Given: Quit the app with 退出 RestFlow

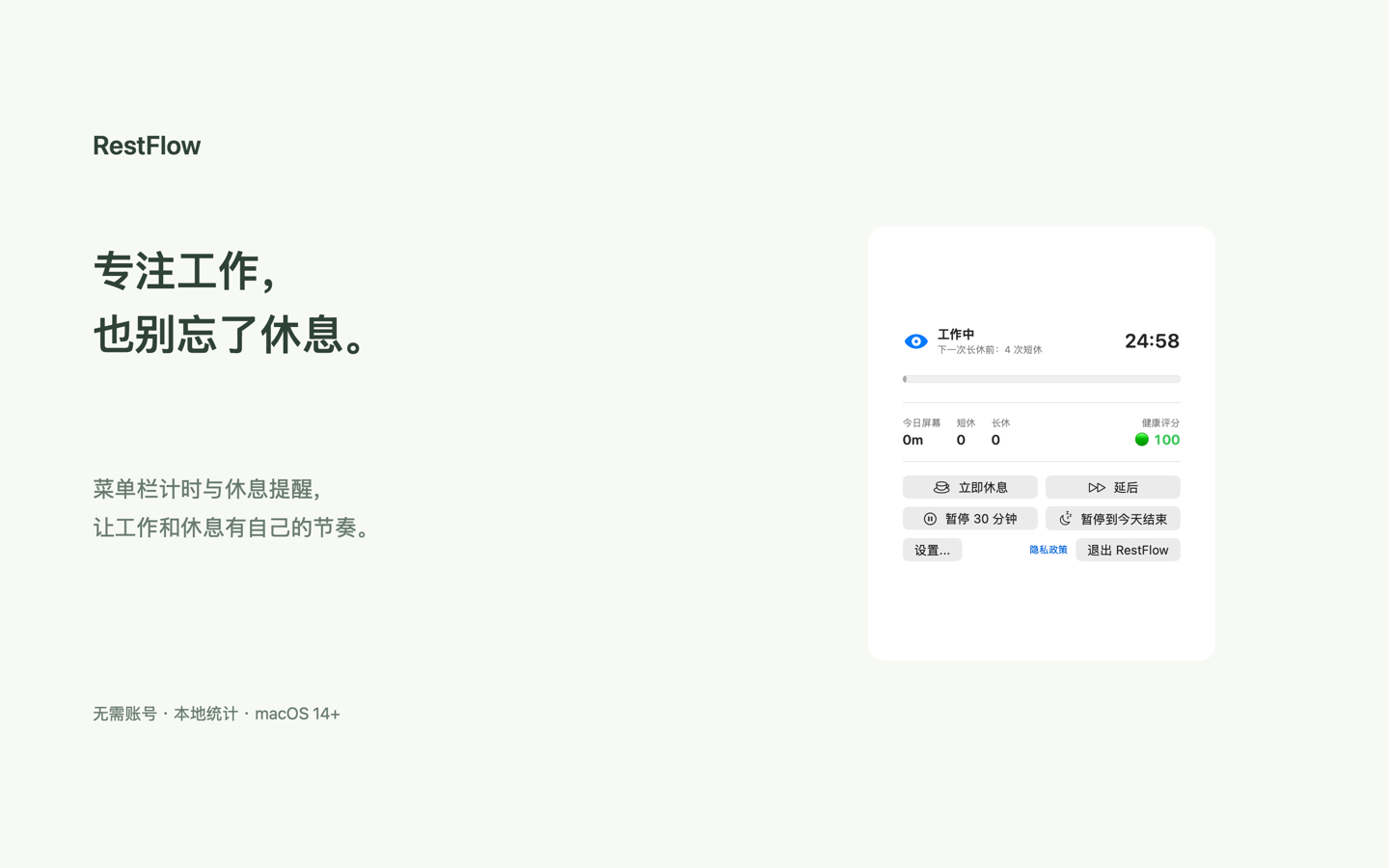Looking at the screenshot, I should coord(1128,550).
